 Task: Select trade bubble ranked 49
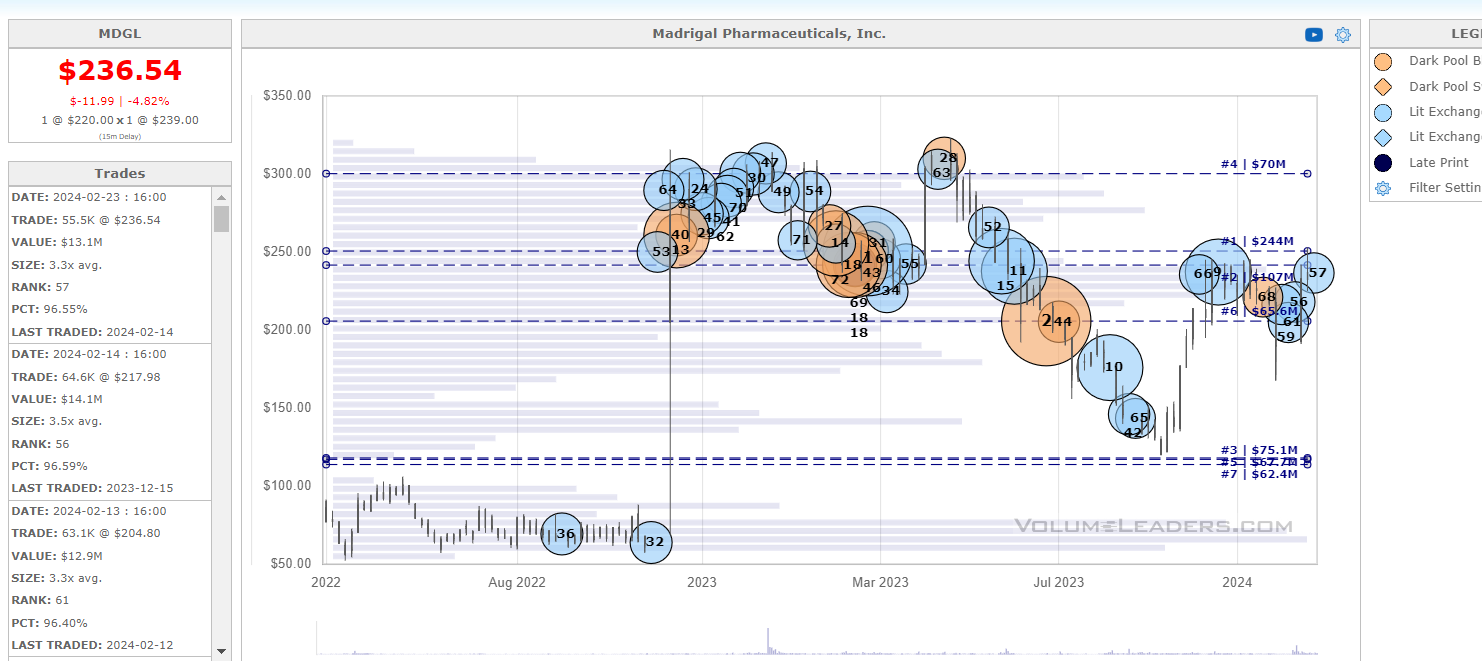pyautogui.click(x=780, y=192)
